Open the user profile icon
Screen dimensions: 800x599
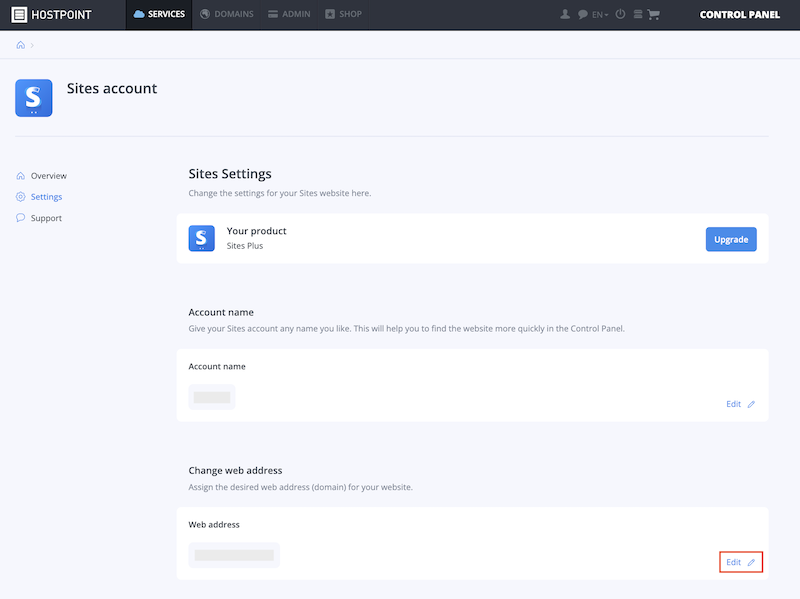[565, 14]
